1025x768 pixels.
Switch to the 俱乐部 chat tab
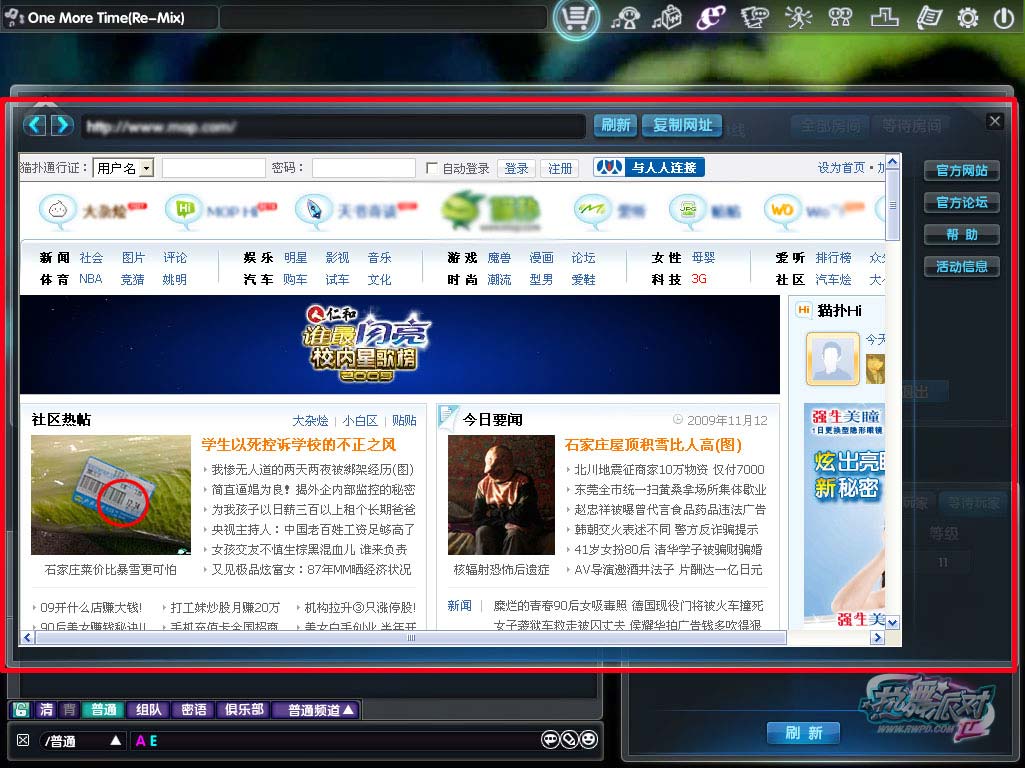(x=244, y=709)
